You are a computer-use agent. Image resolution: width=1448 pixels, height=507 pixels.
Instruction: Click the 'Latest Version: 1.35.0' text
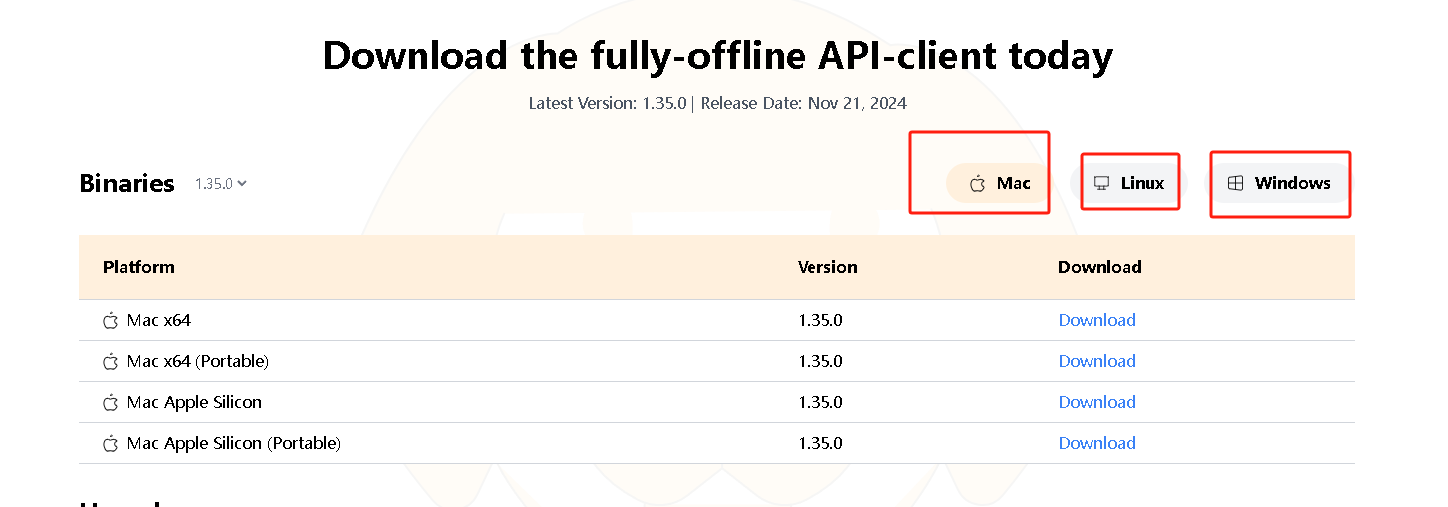(607, 103)
